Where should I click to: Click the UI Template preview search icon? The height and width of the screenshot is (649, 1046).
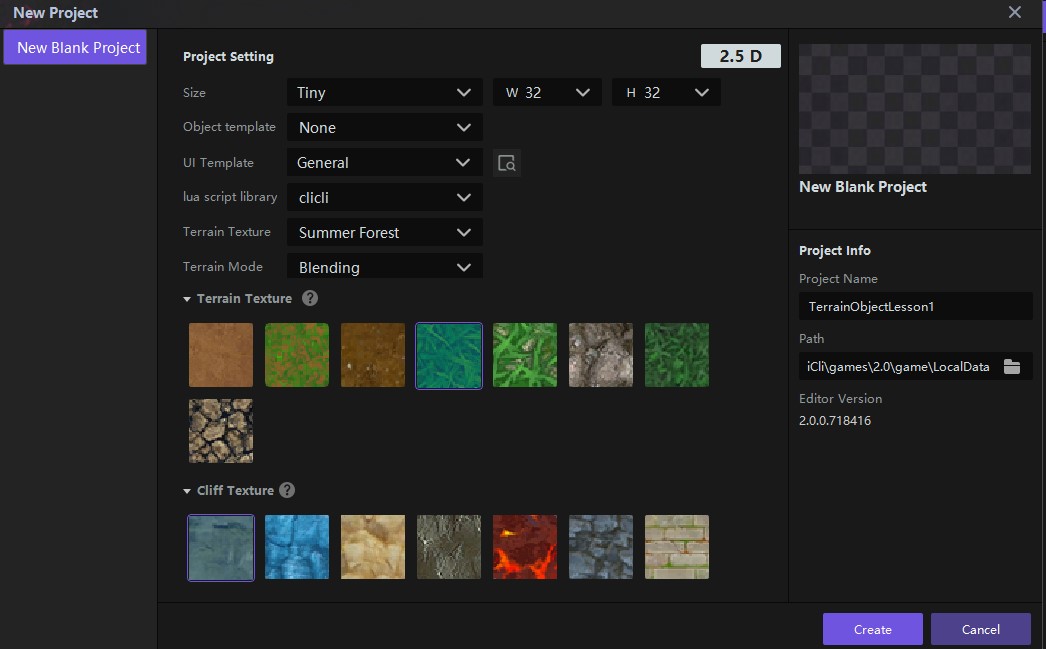coord(507,163)
